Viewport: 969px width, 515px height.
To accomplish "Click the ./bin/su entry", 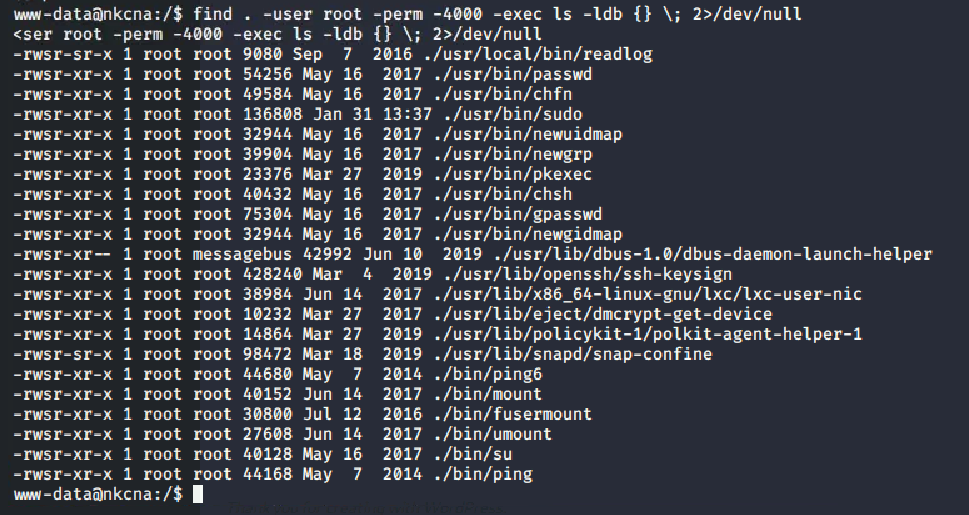I will [x=473, y=454].
